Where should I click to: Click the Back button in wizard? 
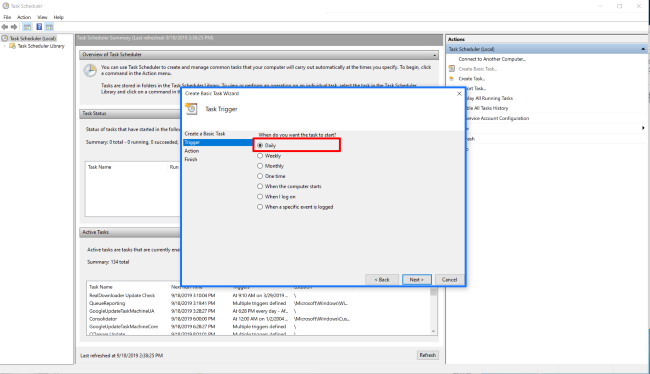pos(382,280)
